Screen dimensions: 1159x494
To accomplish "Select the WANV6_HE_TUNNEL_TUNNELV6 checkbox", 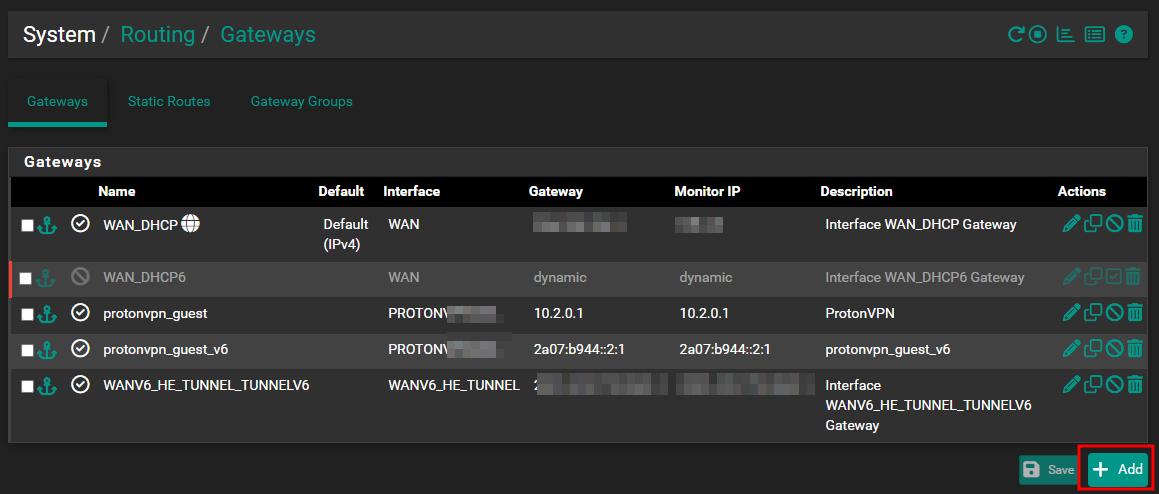I will click(27, 386).
